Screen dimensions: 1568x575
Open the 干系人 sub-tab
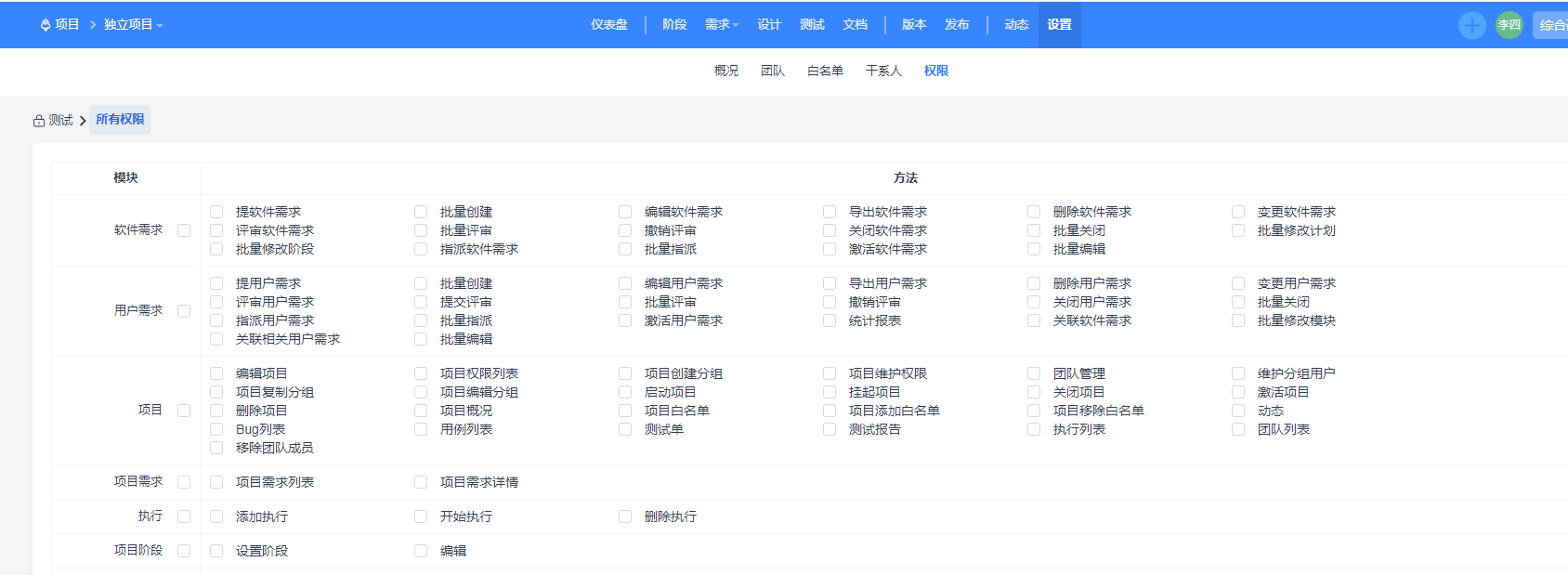pyautogui.click(x=883, y=71)
